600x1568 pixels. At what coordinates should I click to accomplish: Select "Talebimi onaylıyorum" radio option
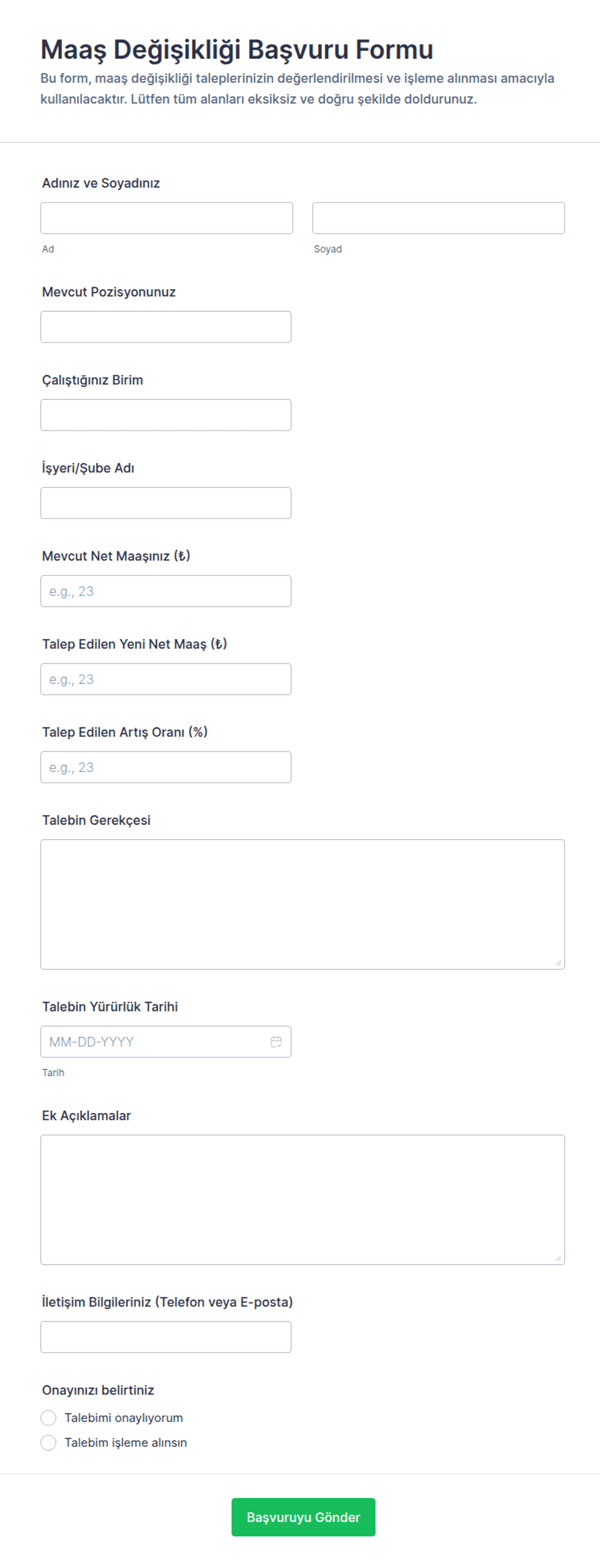coord(48,1418)
